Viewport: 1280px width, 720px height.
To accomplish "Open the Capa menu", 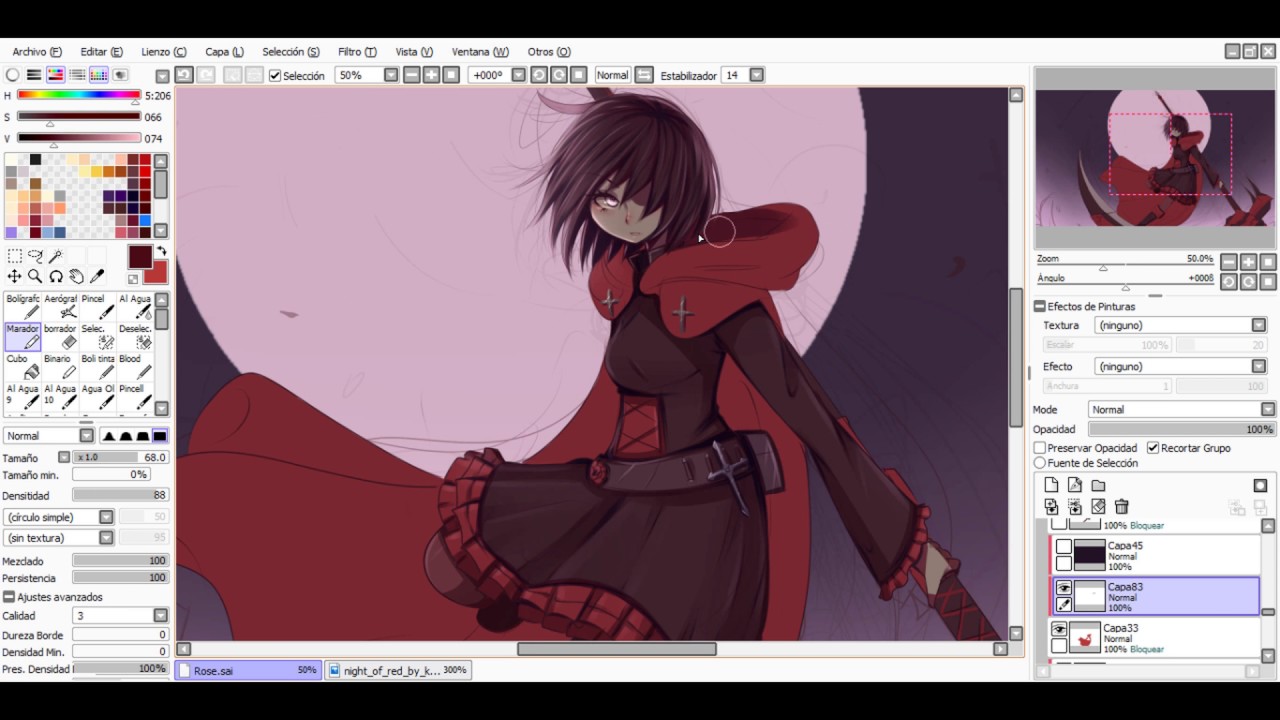I will (224, 52).
